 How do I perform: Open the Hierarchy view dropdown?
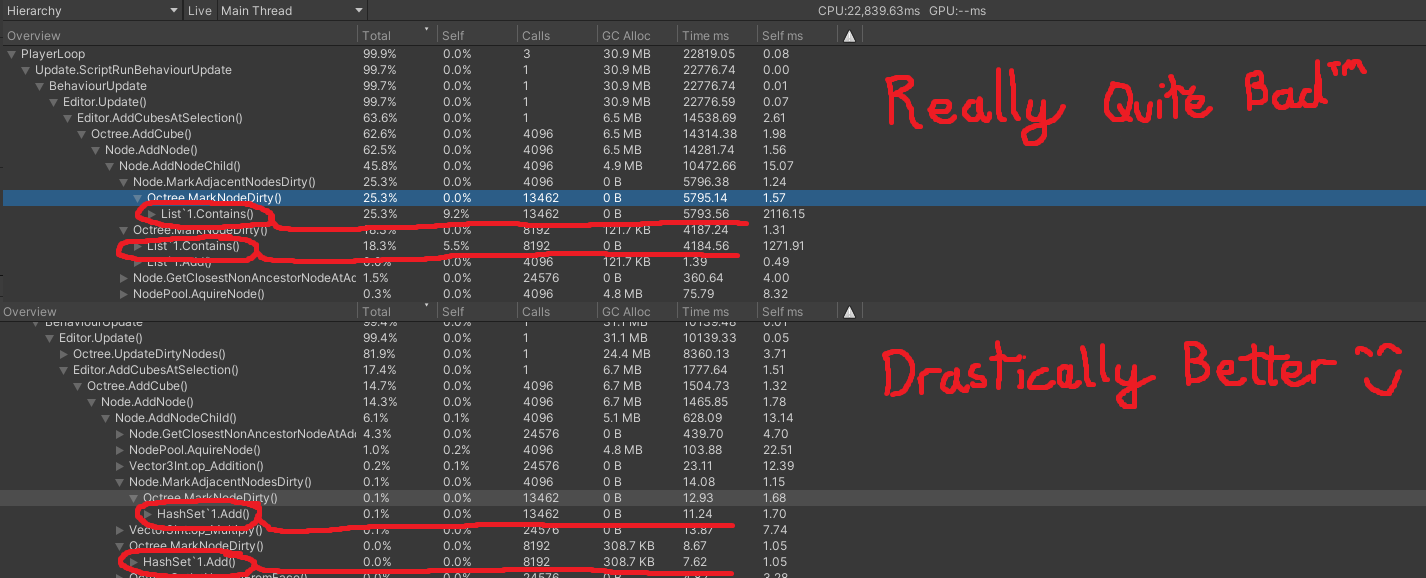click(91, 10)
